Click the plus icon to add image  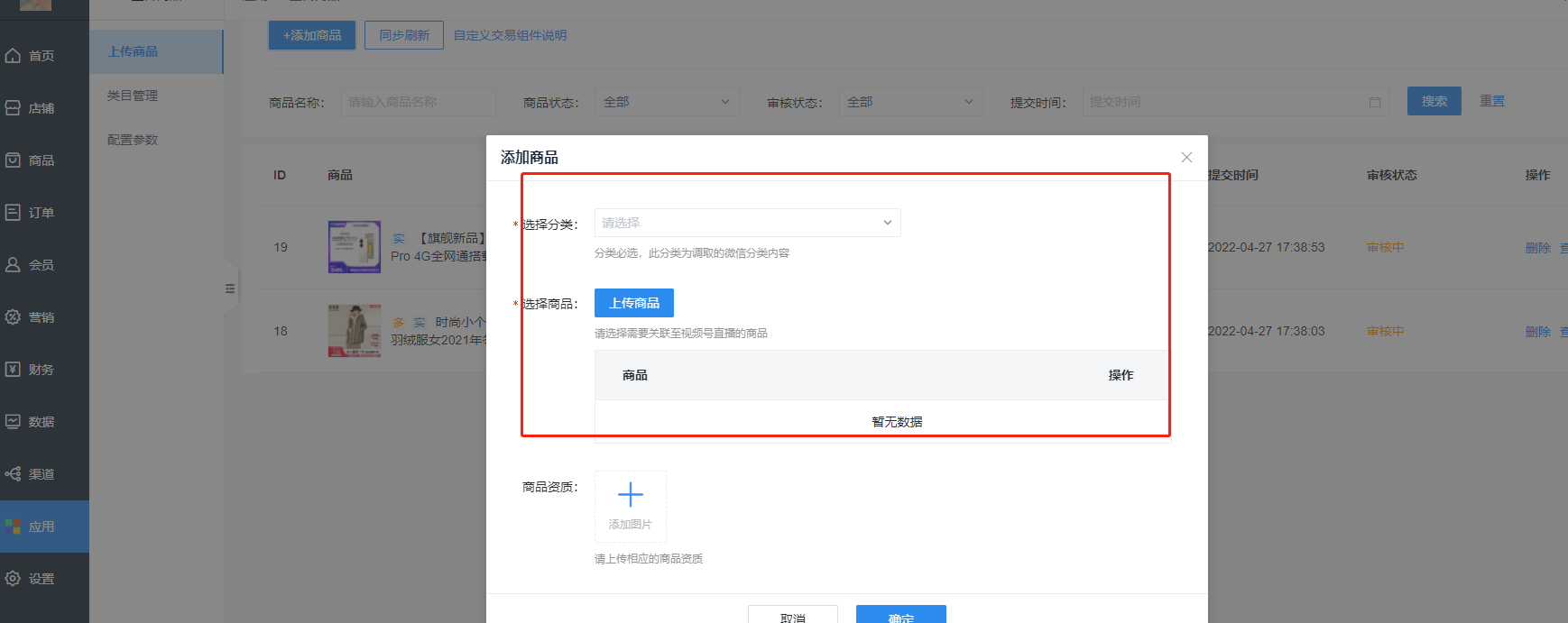[x=630, y=494]
